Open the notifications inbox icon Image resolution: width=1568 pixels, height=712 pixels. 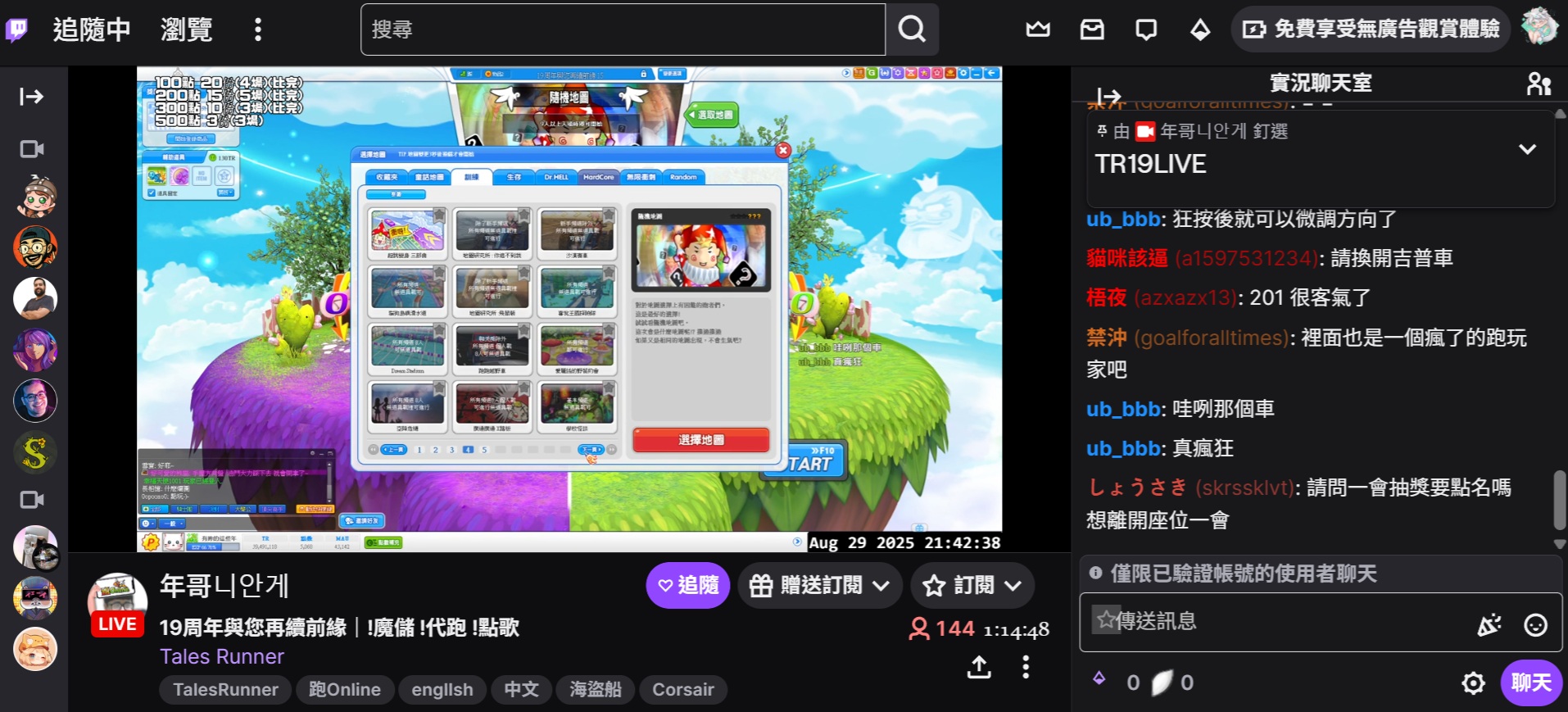pos(1092,29)
